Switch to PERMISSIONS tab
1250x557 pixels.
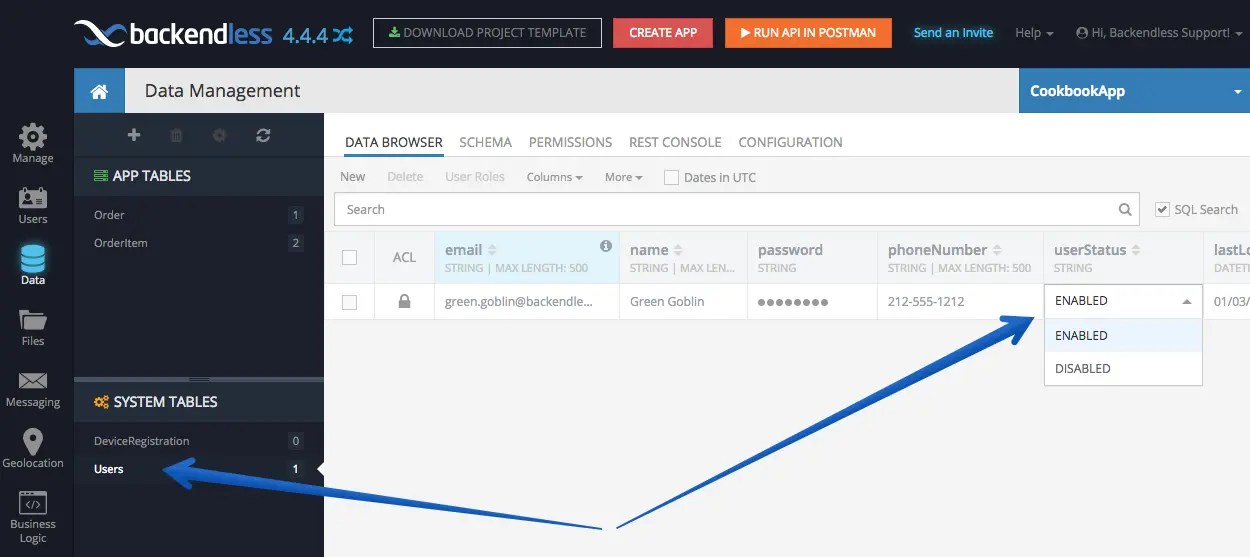(x=570, y=142)
